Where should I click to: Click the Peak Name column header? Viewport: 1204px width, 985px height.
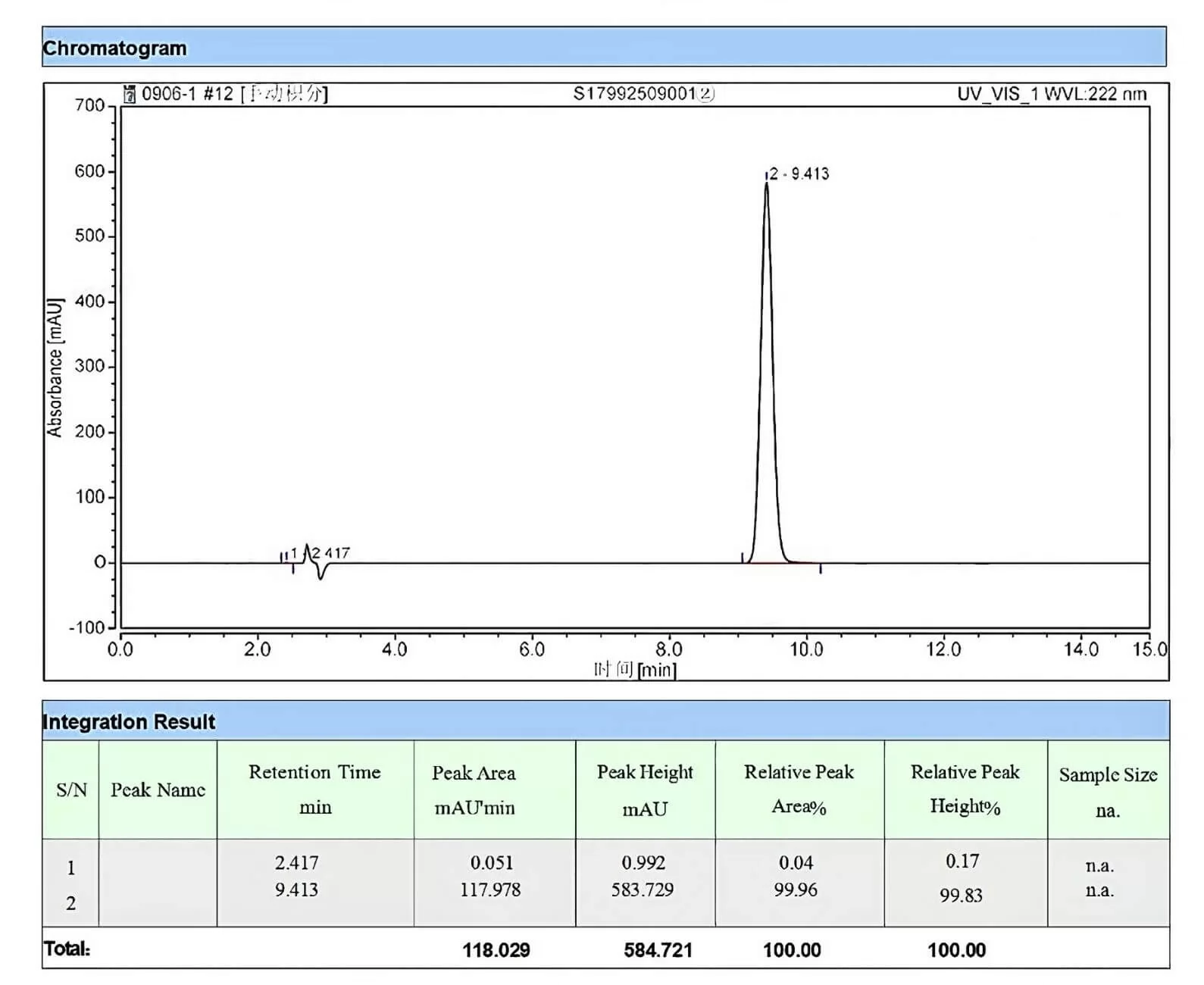[158, 790]
